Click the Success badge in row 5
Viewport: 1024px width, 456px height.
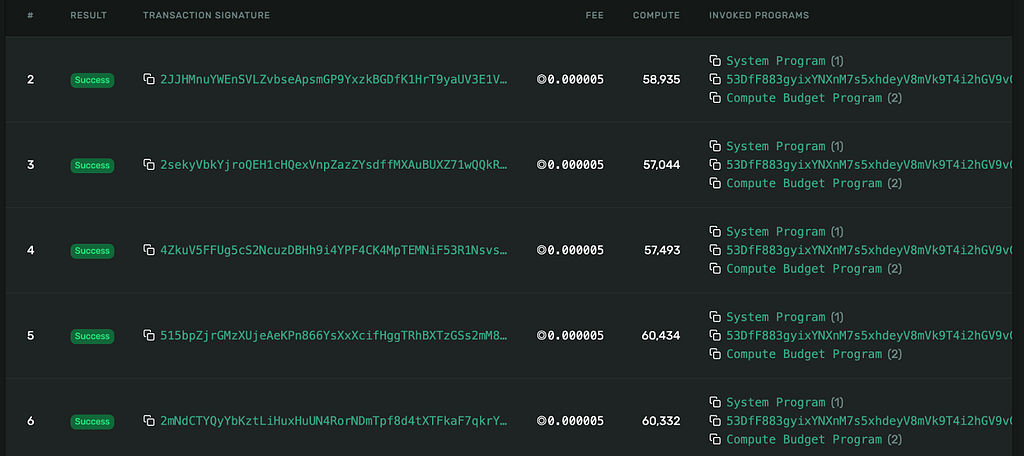pos(92,336)
